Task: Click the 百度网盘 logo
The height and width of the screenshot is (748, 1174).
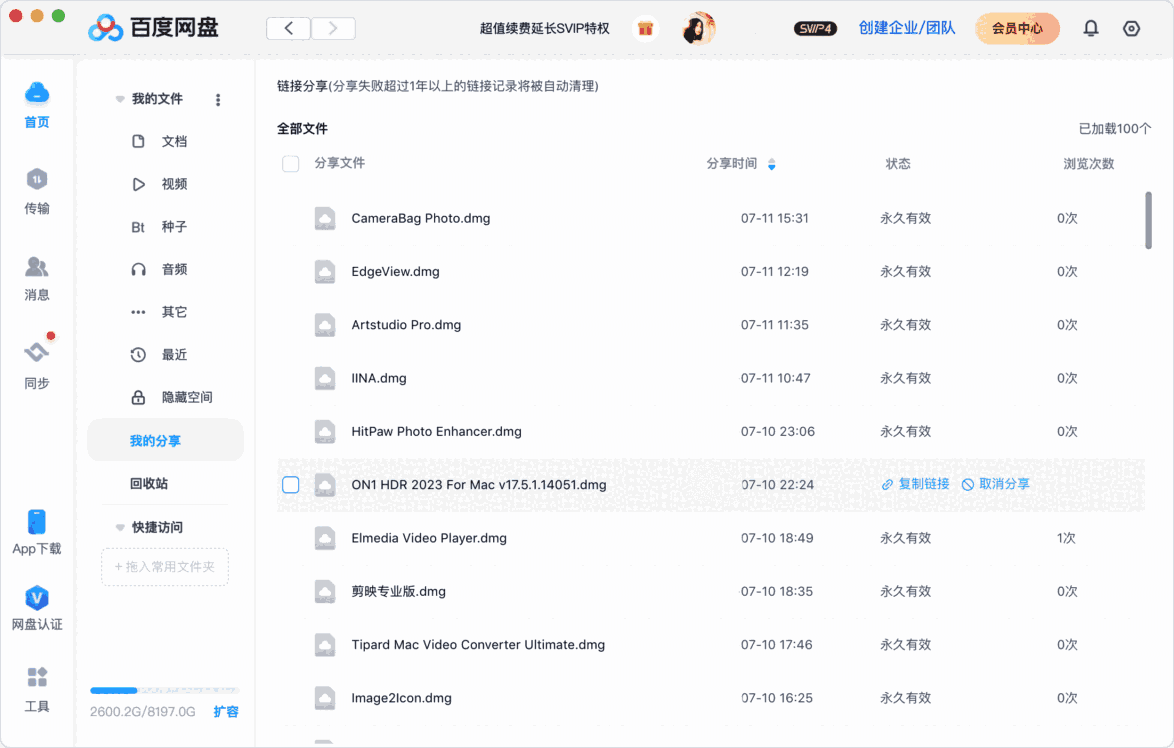Action: 153,28
